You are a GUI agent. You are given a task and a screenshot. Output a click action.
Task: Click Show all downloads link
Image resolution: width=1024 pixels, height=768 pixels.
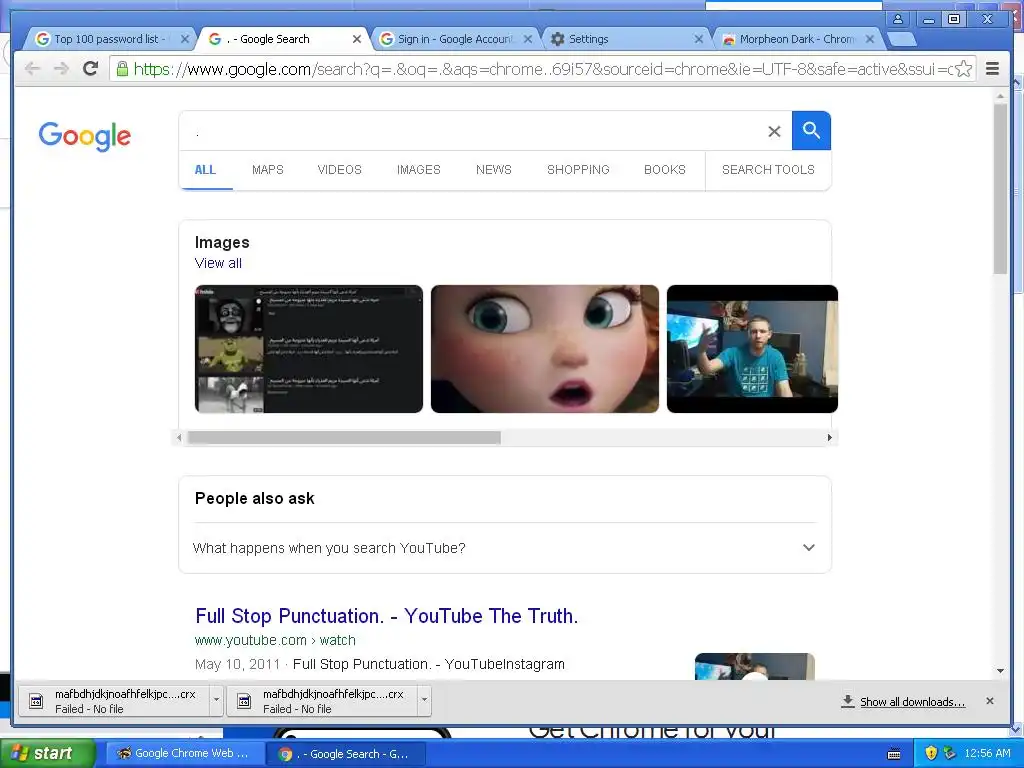click(912, 702)
